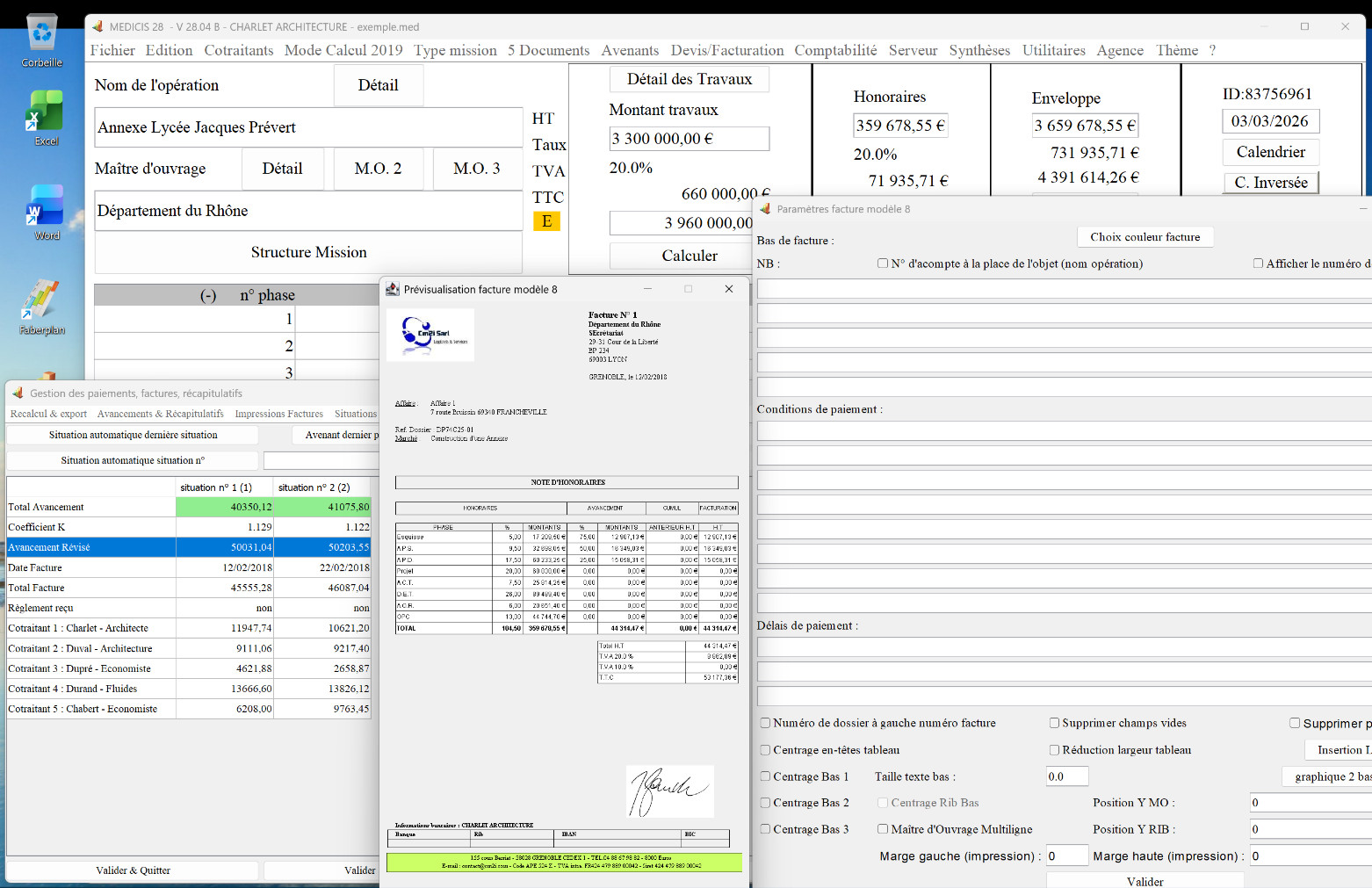Open the Devis/Facturation menu

coord(727,50)
